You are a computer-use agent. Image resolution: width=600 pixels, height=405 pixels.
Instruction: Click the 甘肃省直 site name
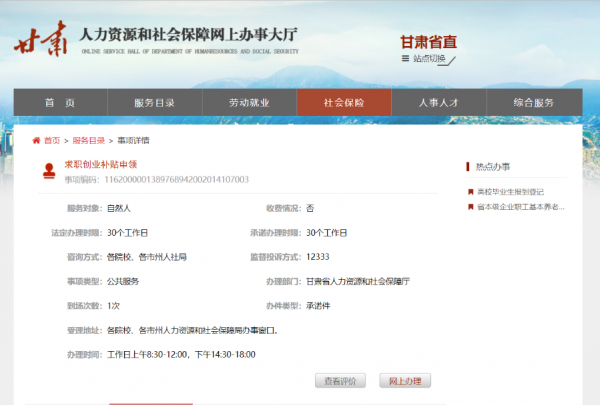tap(429, 42)
